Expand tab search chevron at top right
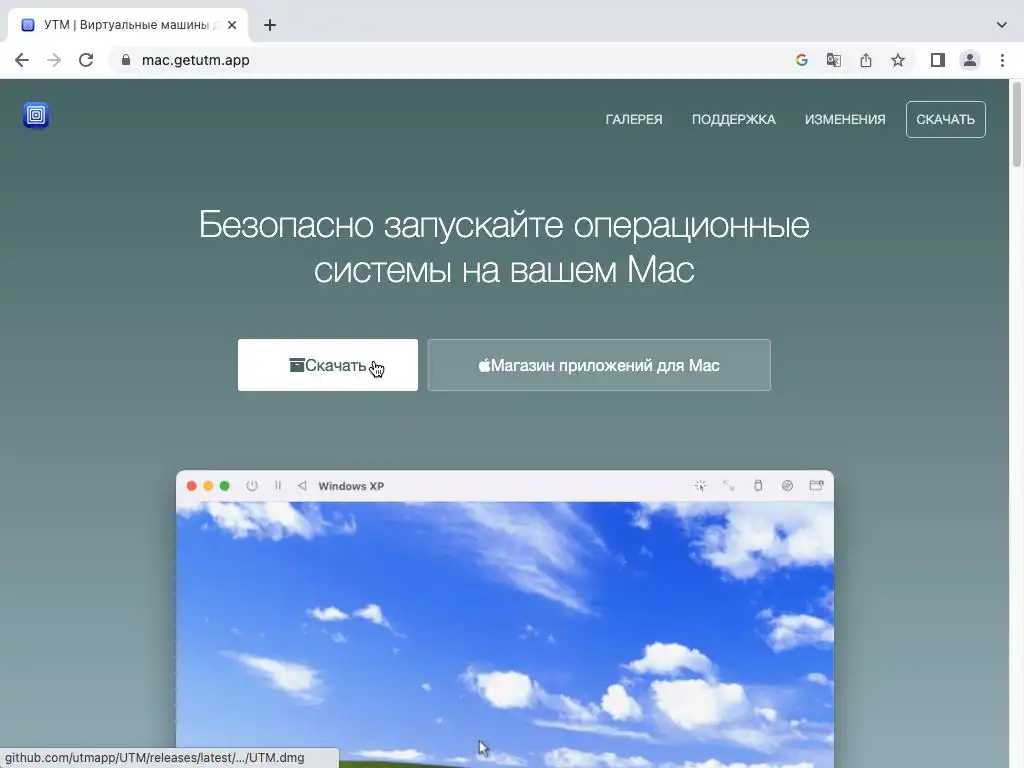This screenshot has height=768, width=1024. pyautogui.click(x=1002, y=25)
